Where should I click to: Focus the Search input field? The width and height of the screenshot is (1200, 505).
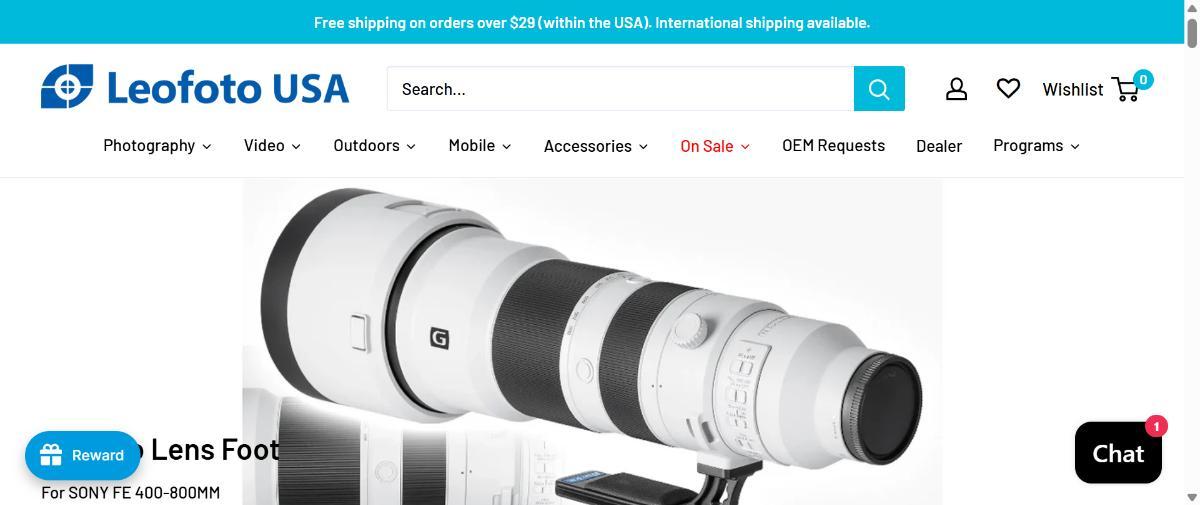click(620, 89)
